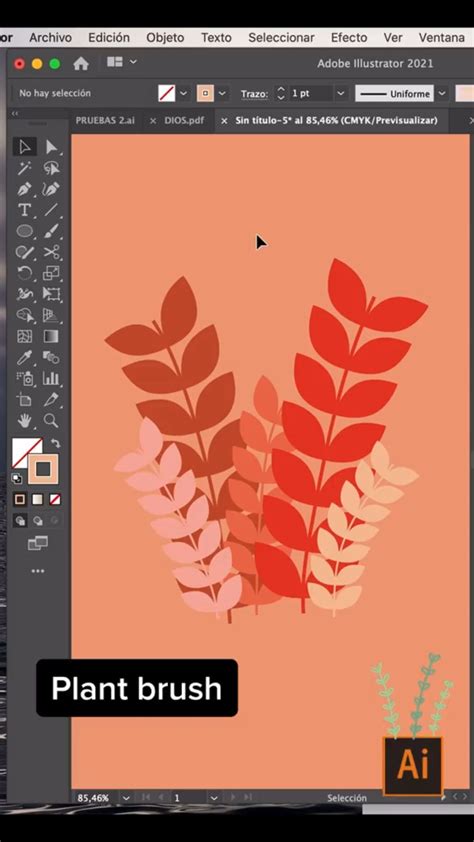Viewport: 474px width, 842px height.
Task: Open the stroke color dropdown arrow
Action: 222,93
